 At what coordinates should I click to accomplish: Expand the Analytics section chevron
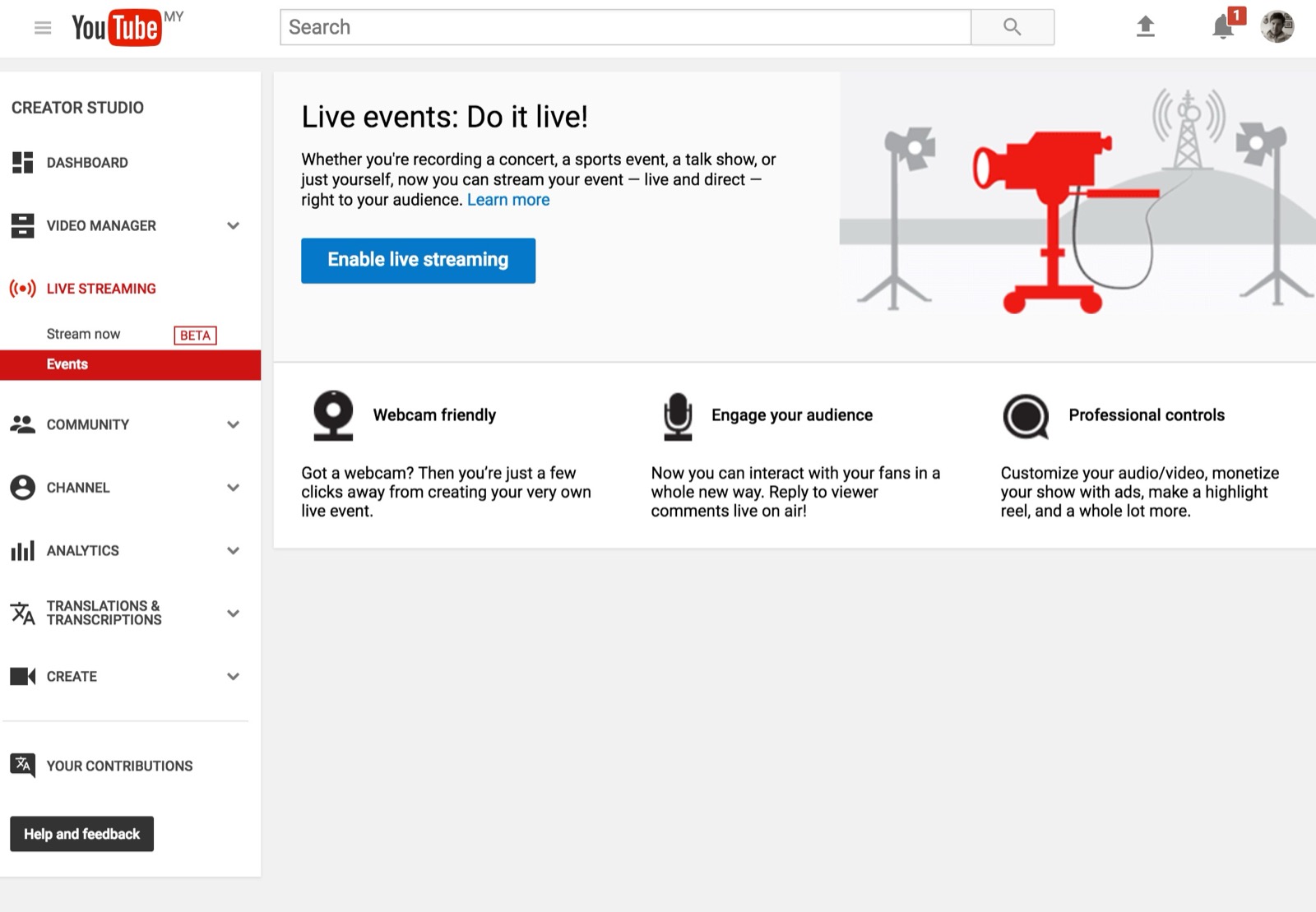(x=234, y=551)
